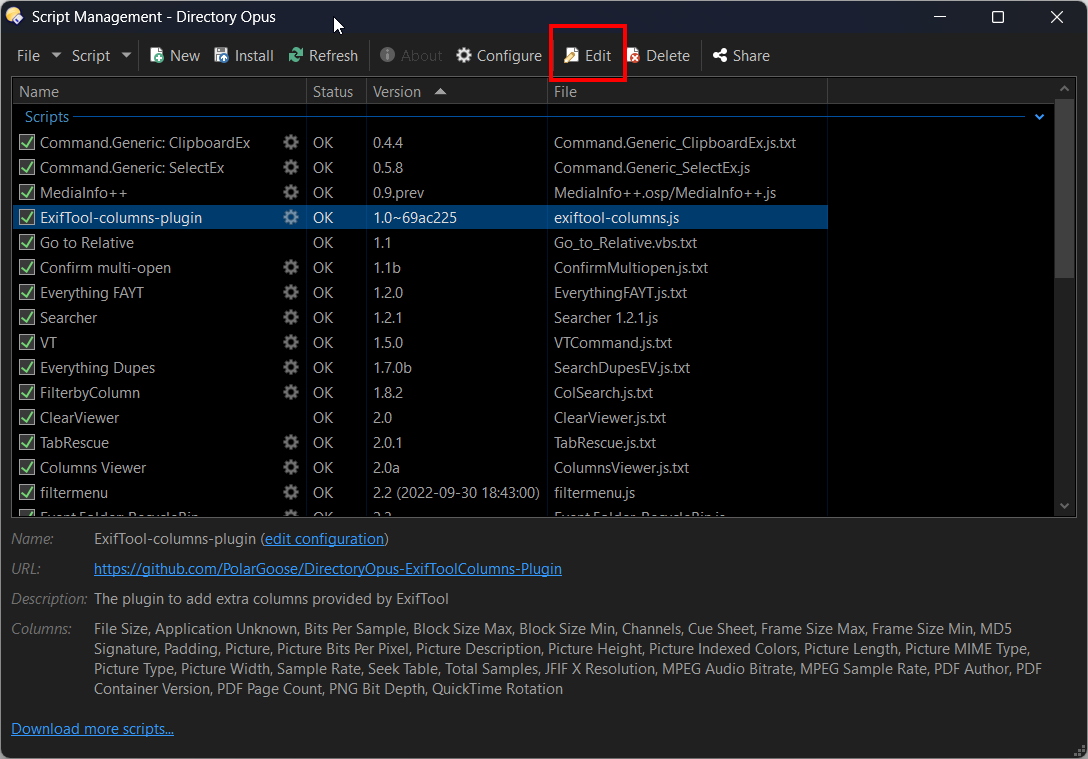Image resolution: width=1088 pixels, height=759 pixels.
Task: Click the gear icon next to Searcher
Action: coord(291,317)
